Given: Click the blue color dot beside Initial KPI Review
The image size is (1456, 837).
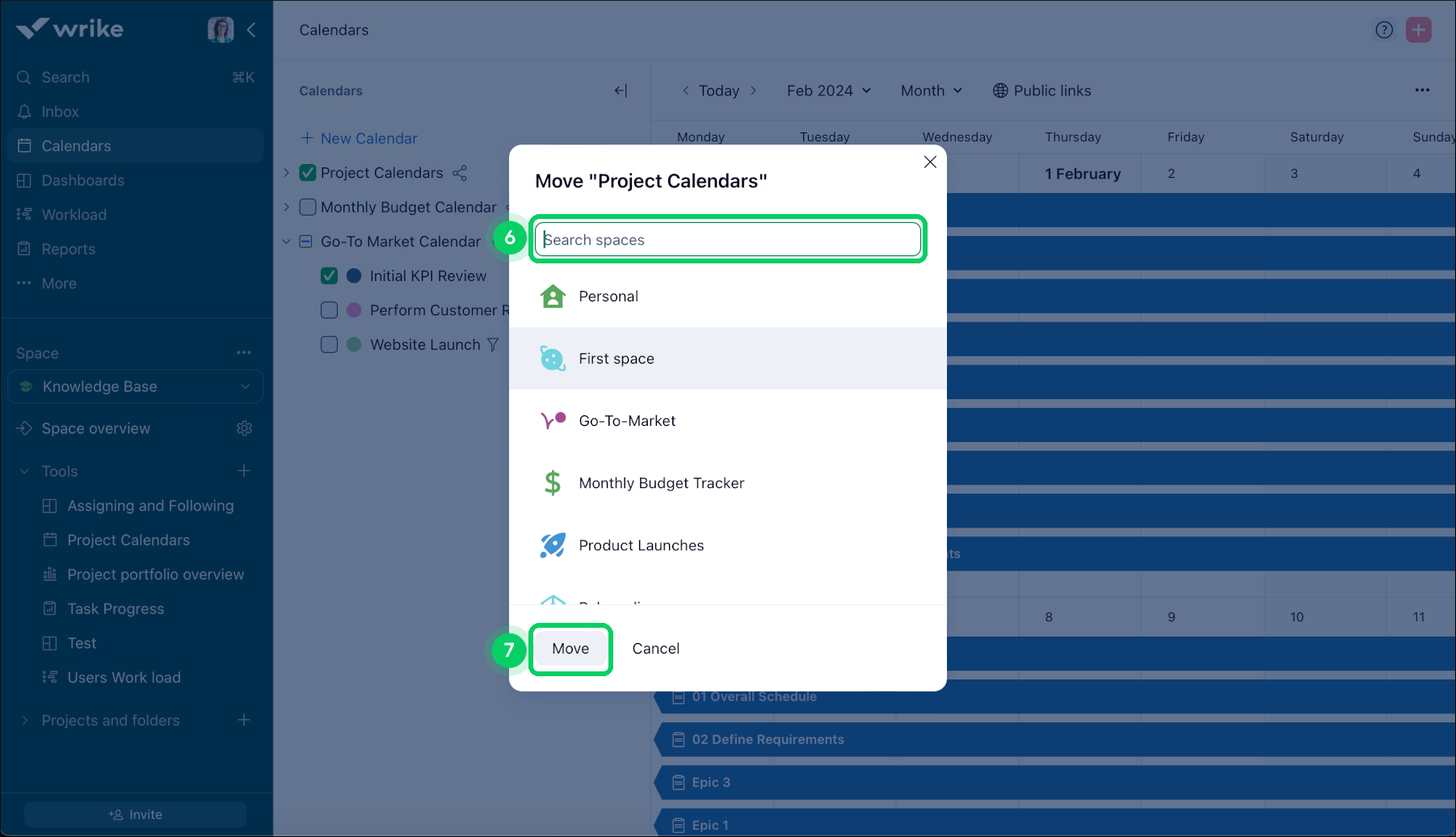Looking at the screenshot, I should [353, 275].
